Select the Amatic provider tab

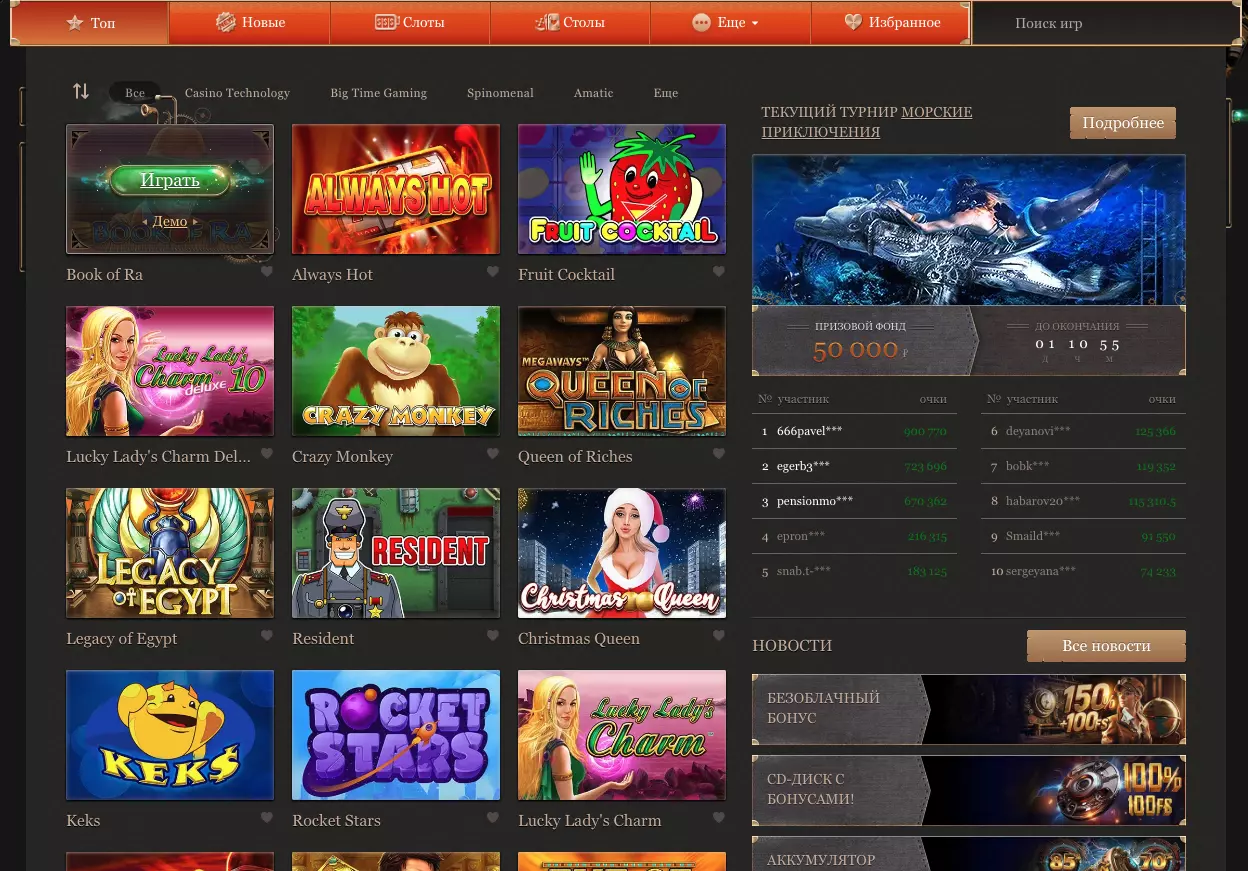[x=593, y=93]
